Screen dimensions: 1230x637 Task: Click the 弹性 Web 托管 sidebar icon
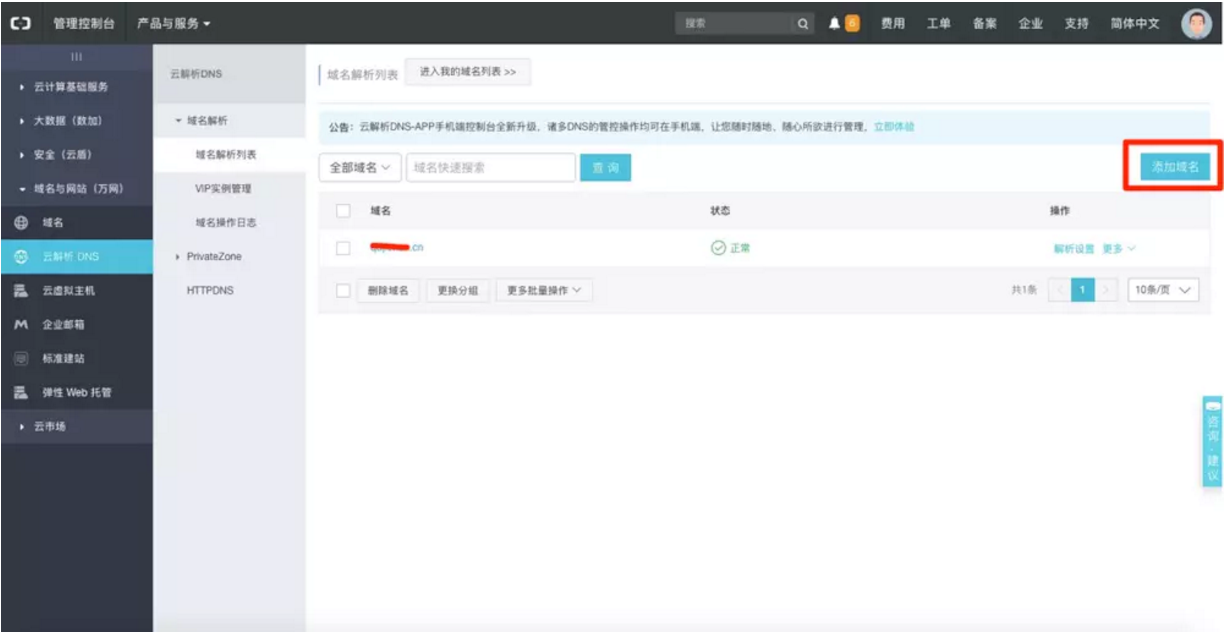coord(21,393)
